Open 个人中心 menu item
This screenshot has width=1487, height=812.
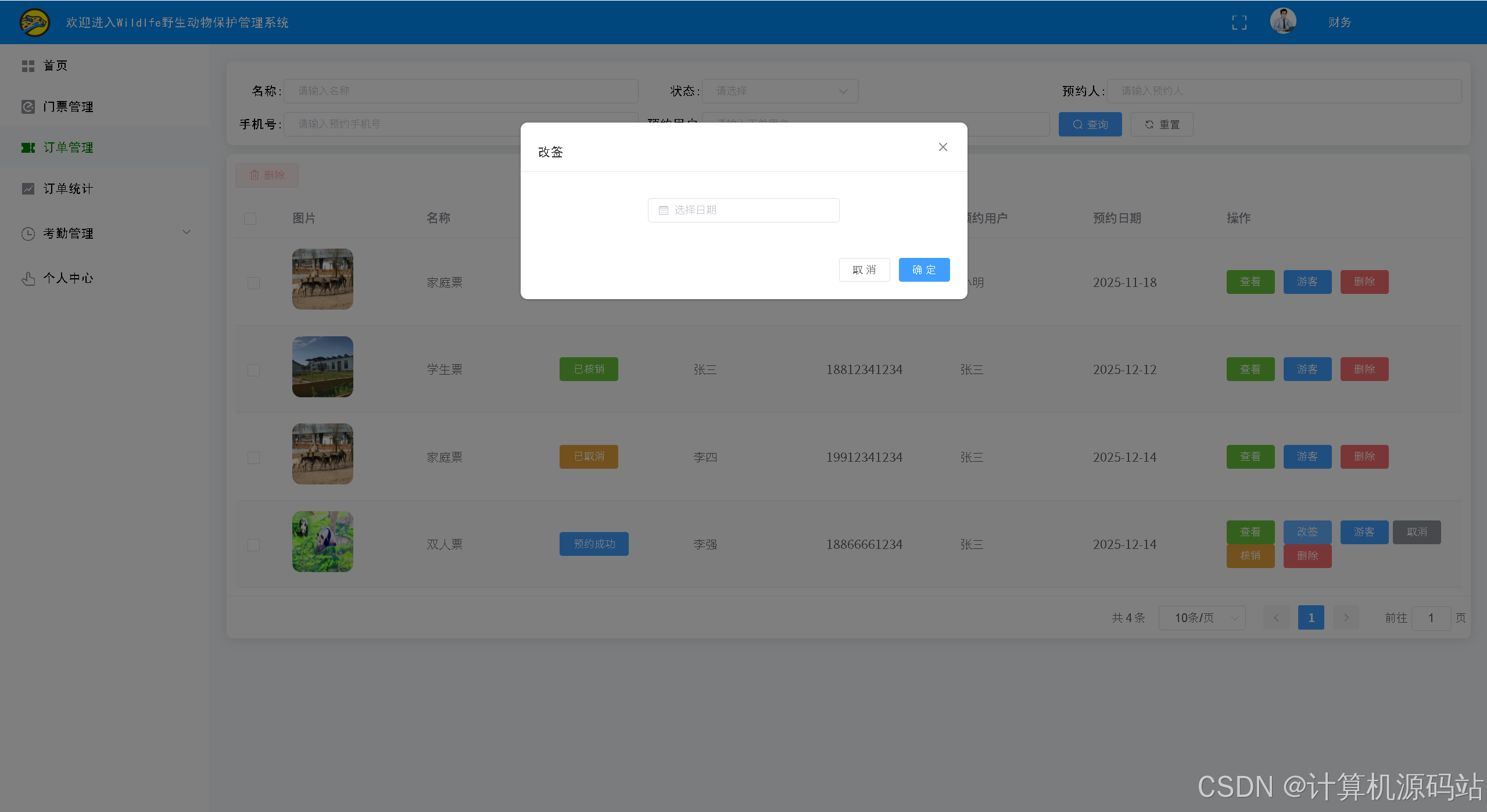pos(105,278)
